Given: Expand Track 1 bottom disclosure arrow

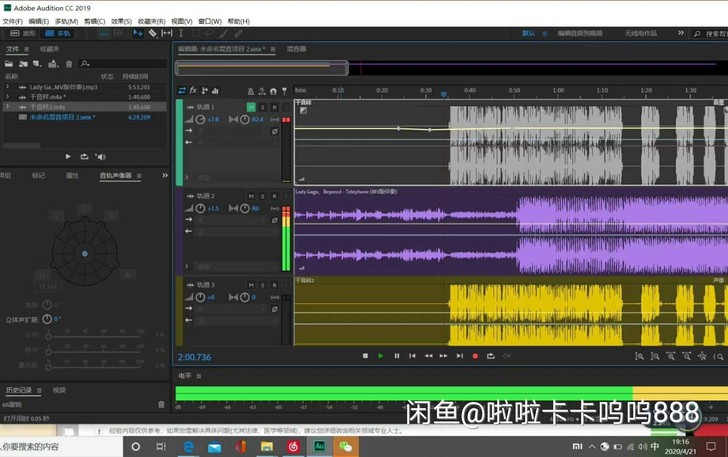Looking at the screenshot, I should [187, 177].
